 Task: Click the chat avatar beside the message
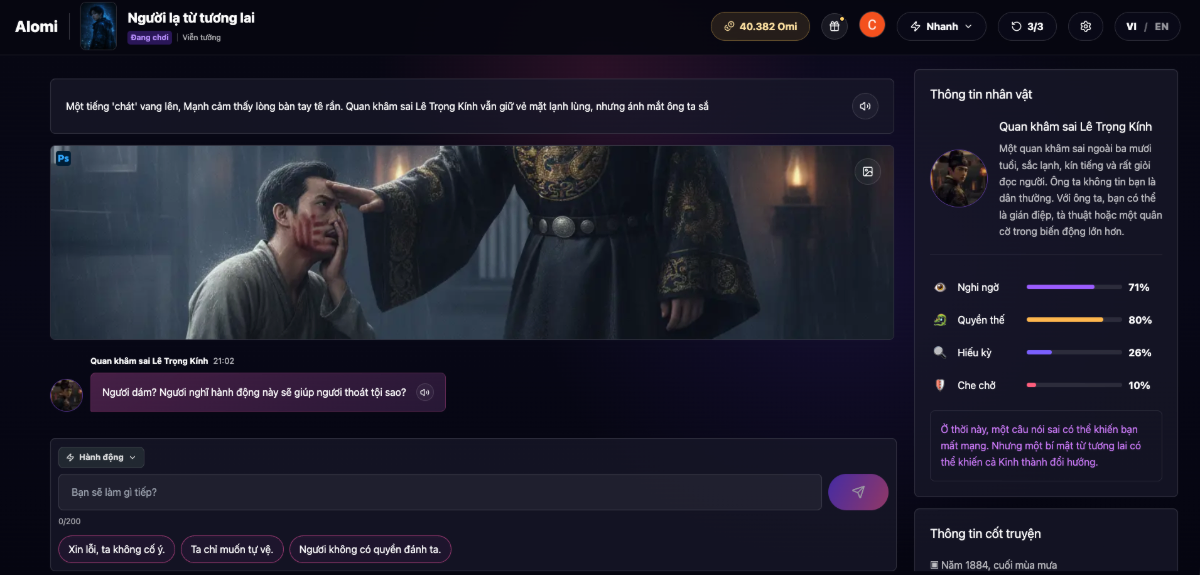67,395
